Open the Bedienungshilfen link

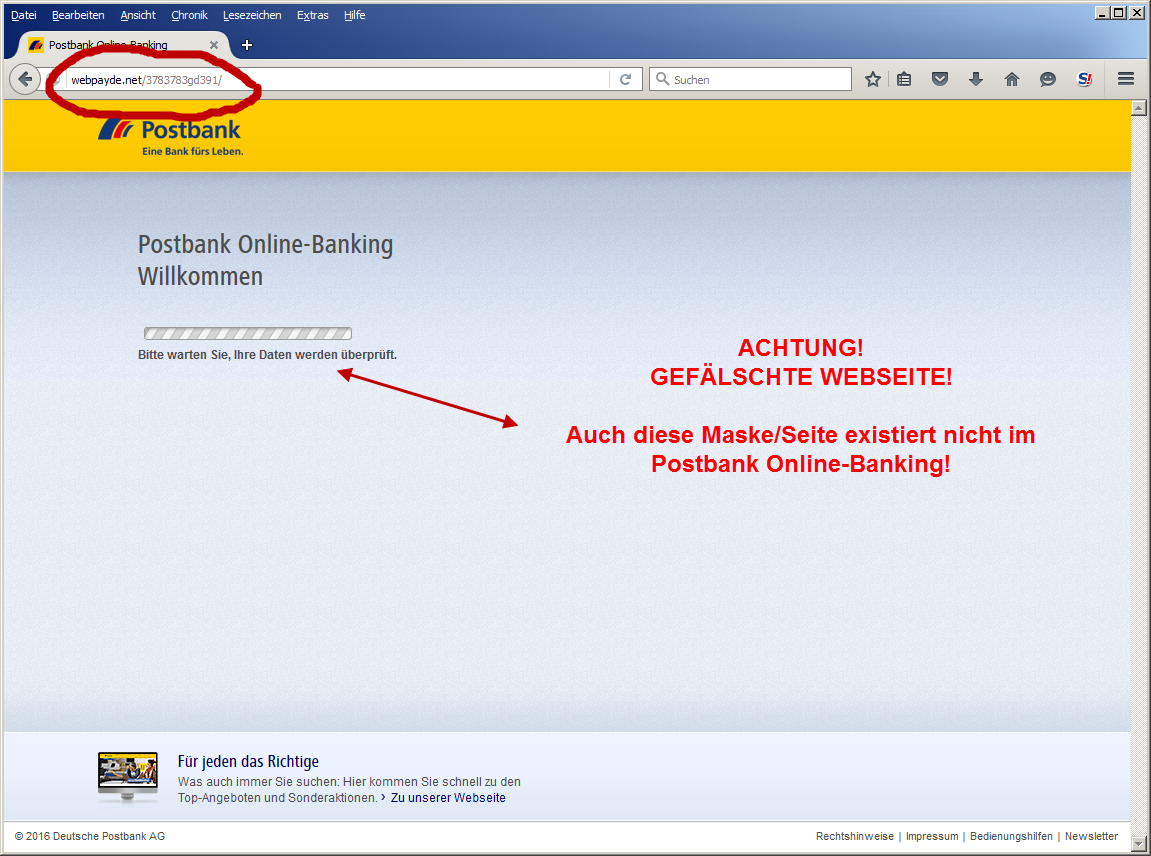point(1011,836)
